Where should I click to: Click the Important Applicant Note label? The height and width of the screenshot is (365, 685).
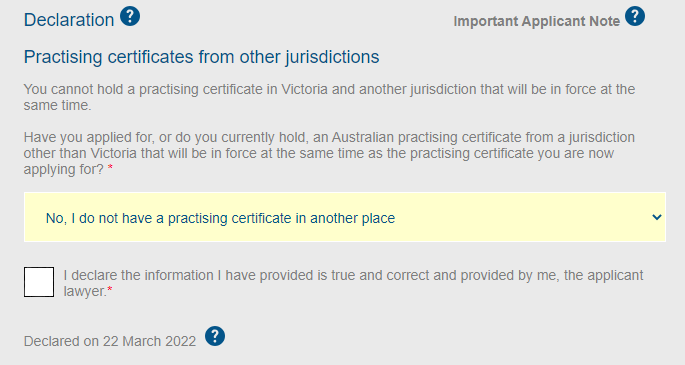click(536, 21)
